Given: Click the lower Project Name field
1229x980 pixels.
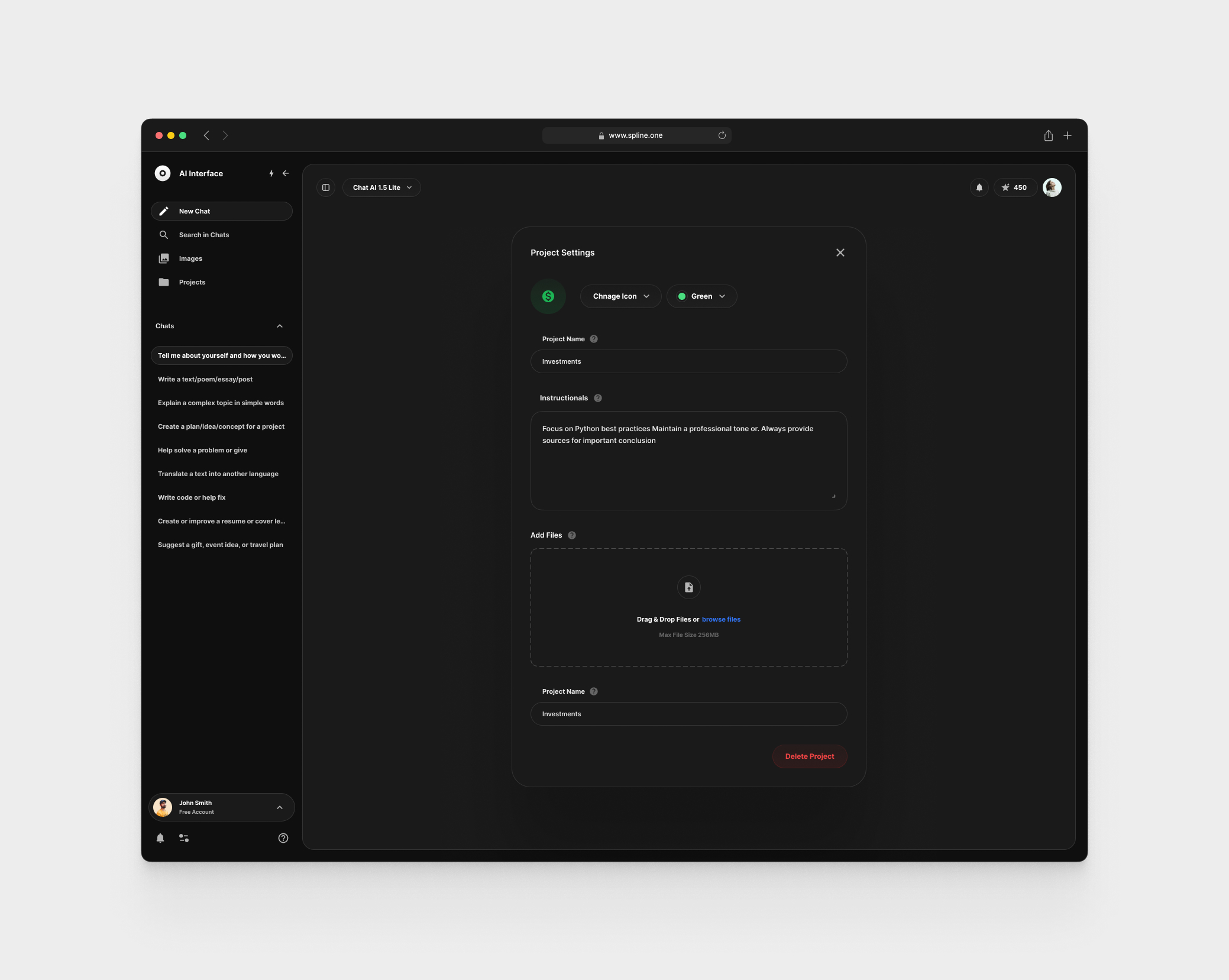Looking at the screenshot, I should pyautogui.click(x=689, y=714).
